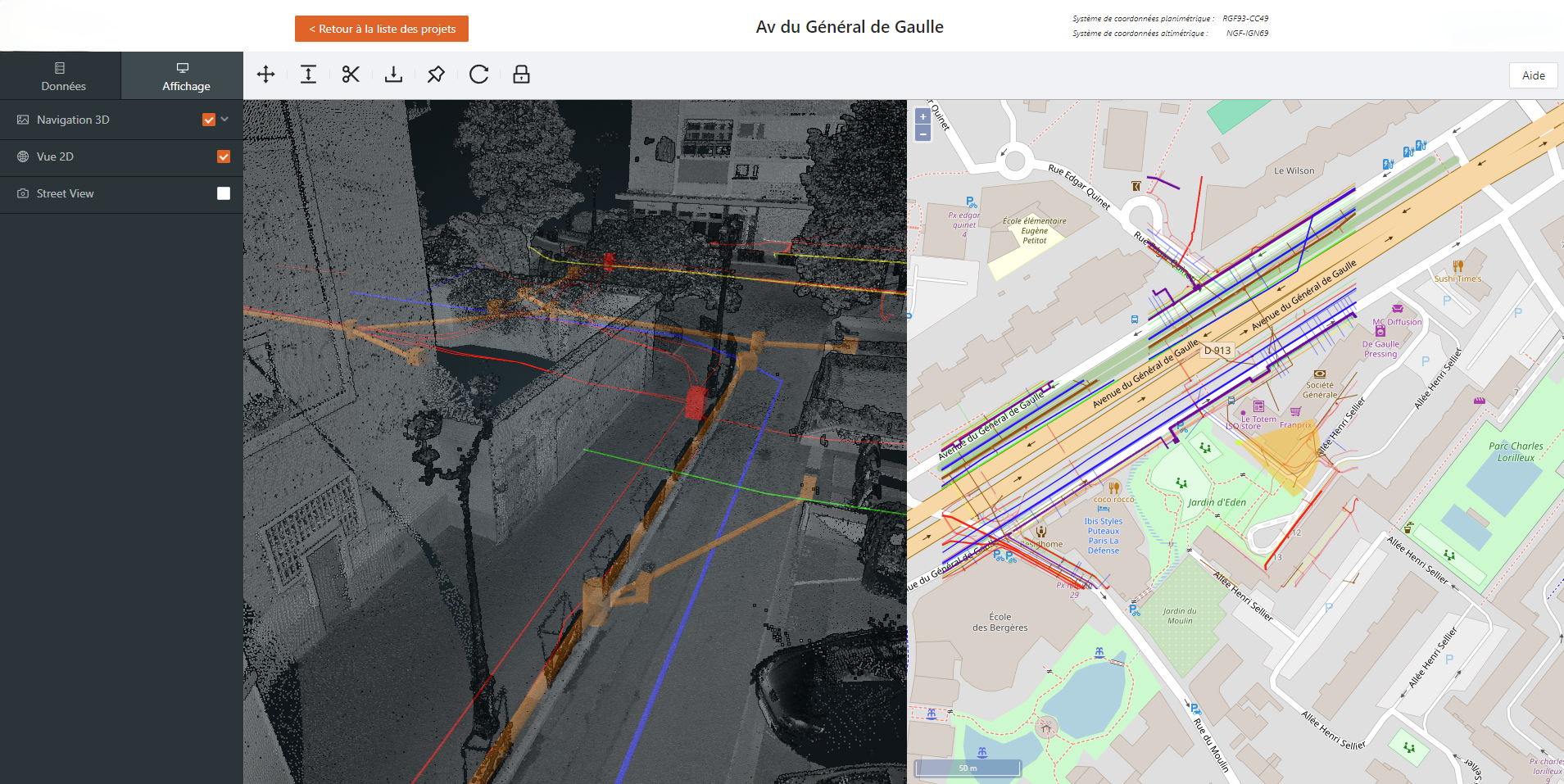
Task: Click the Street View row label
Action: pos(66,193)
